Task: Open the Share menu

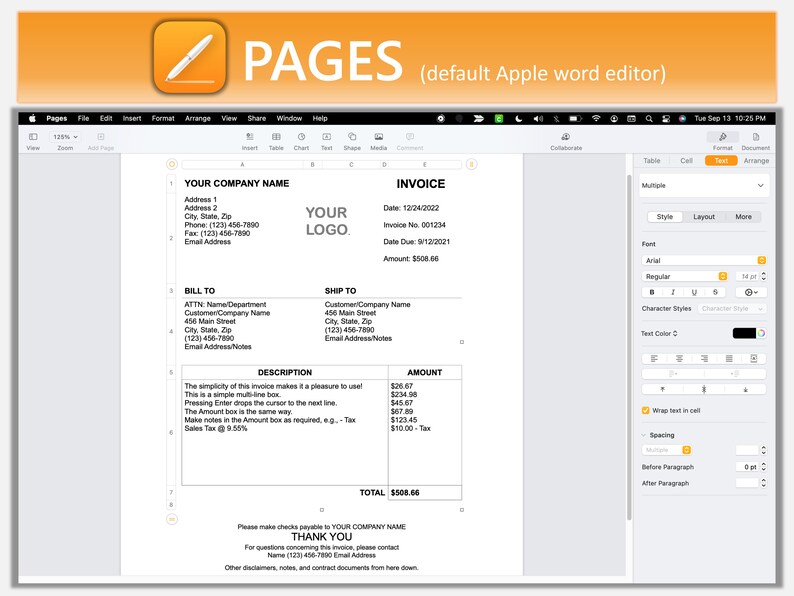Action: tap(257, 118)
